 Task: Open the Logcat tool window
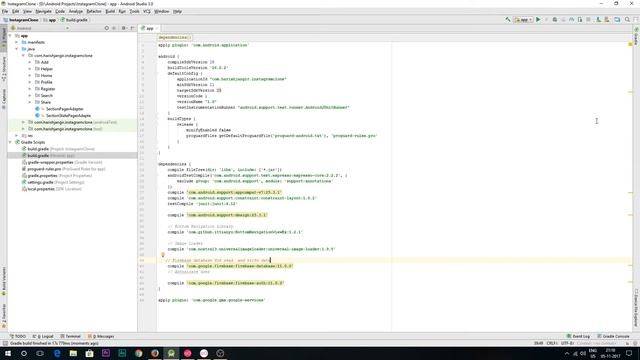pos(43,336)
